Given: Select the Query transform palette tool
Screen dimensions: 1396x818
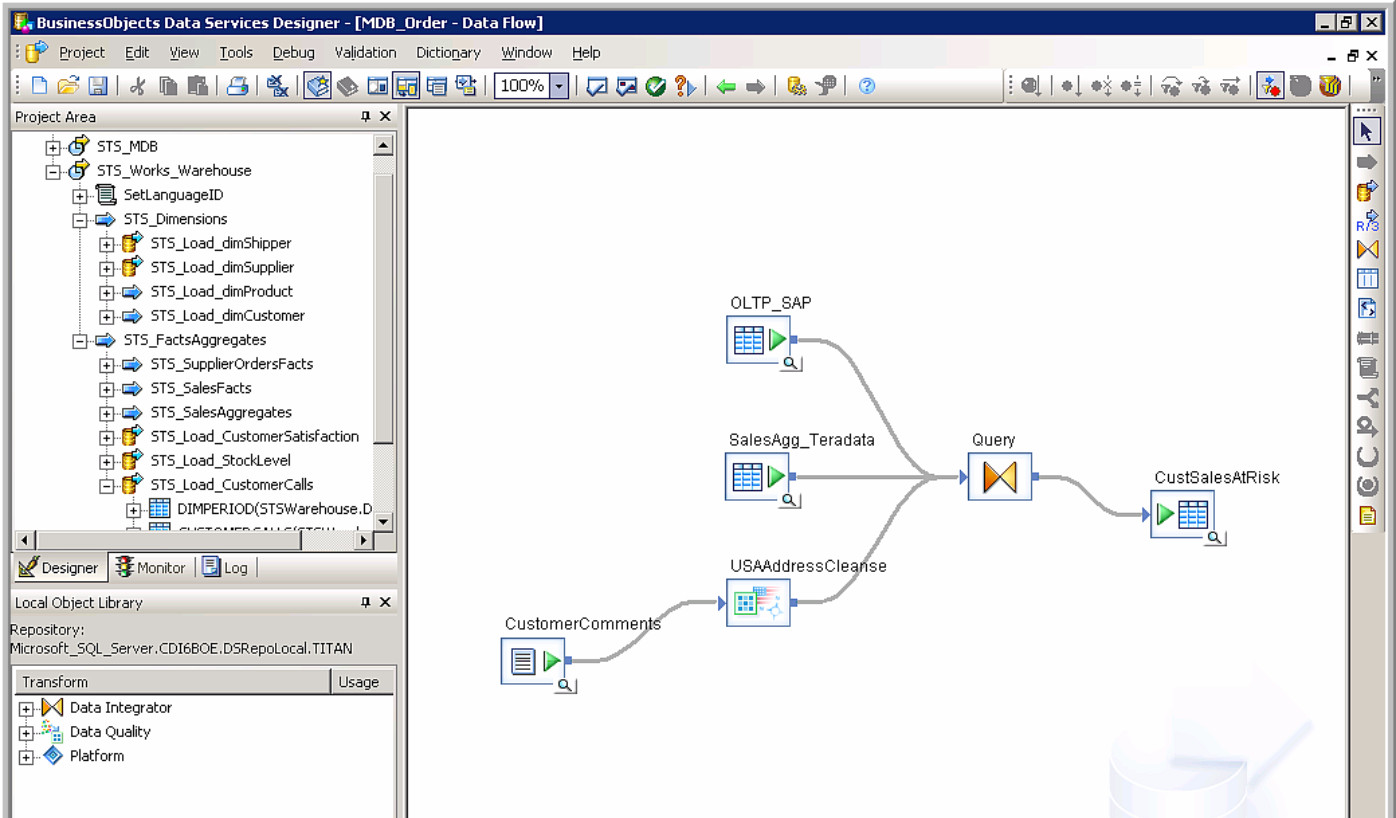Looking at the screenshot, I should (1367, 249).
